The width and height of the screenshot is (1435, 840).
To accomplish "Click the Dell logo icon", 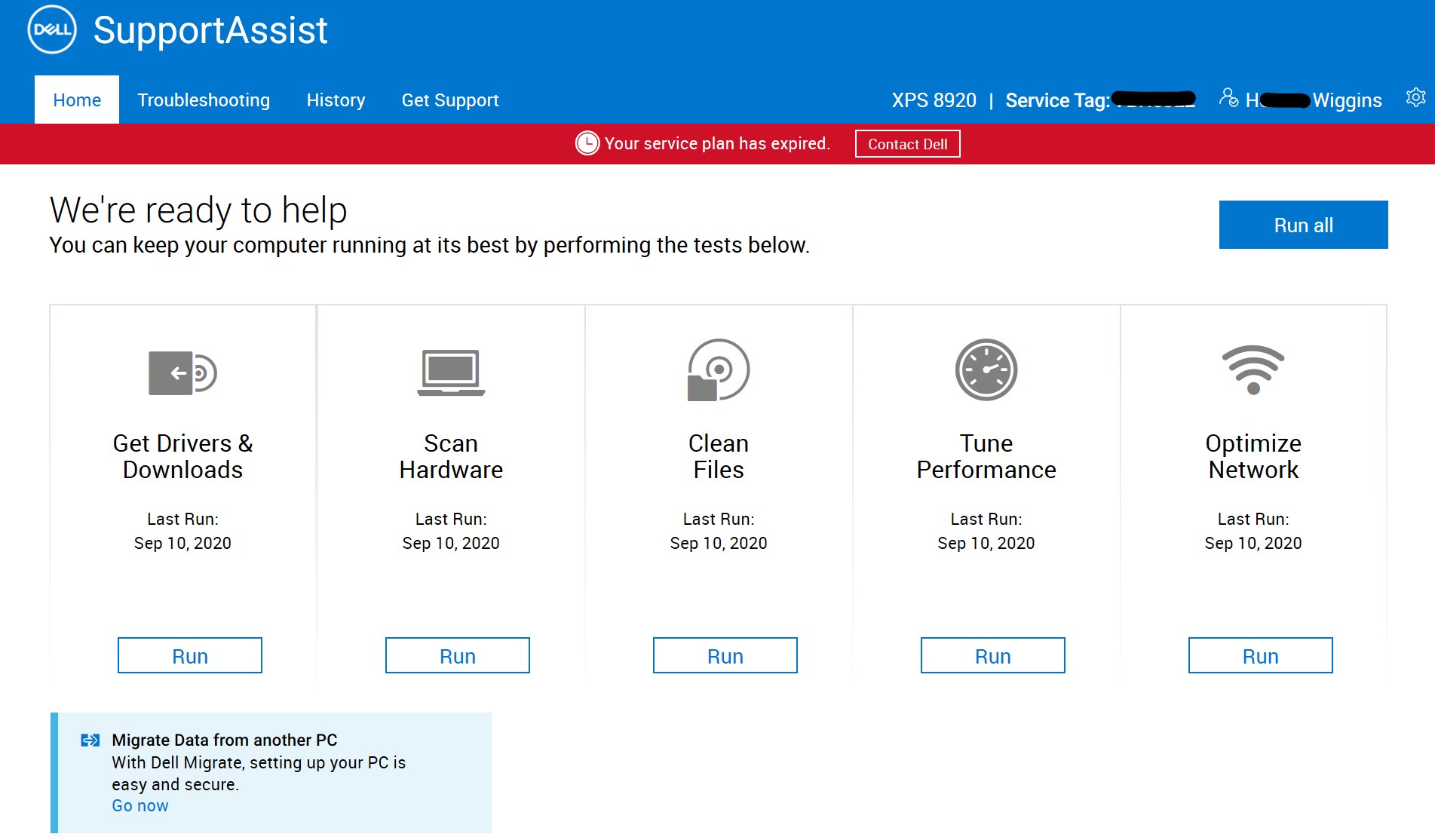I will pyautogui.click(x=52, y=30).
